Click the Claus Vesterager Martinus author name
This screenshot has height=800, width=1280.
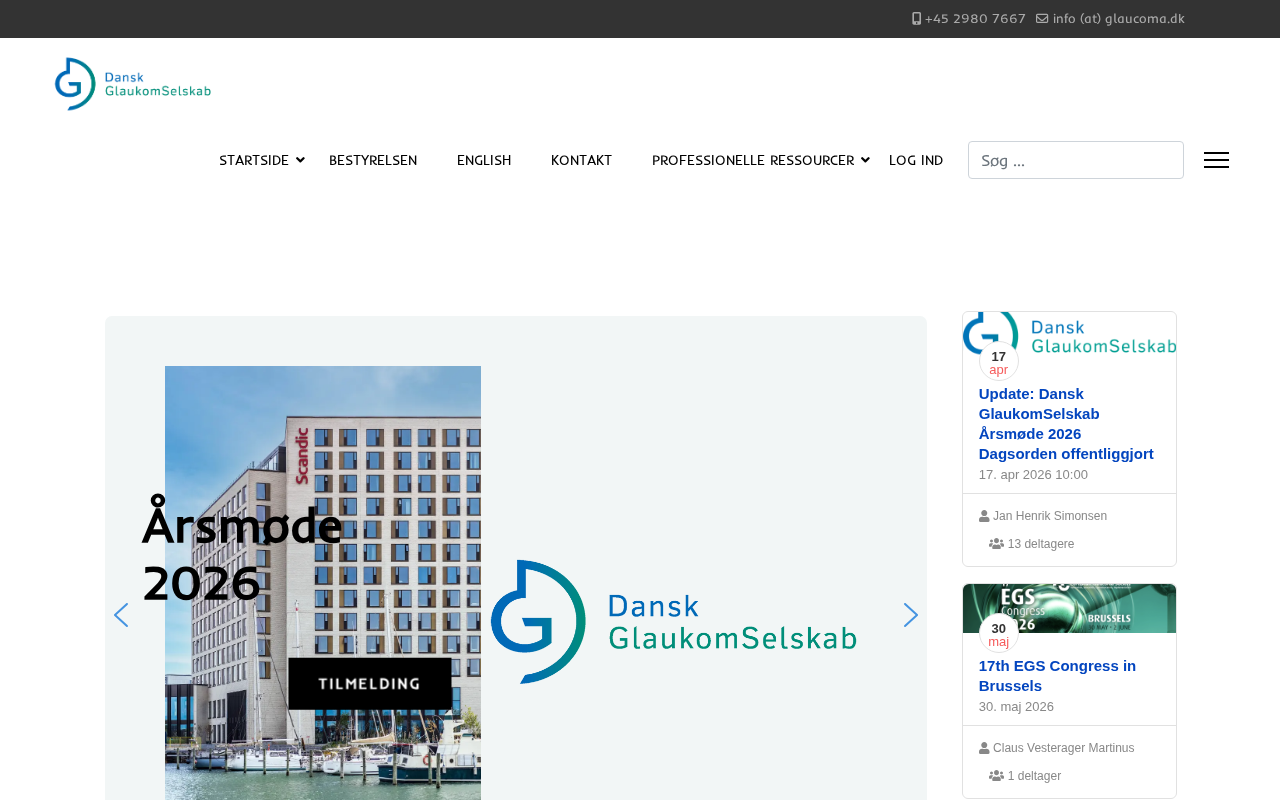click(1064, 748)
